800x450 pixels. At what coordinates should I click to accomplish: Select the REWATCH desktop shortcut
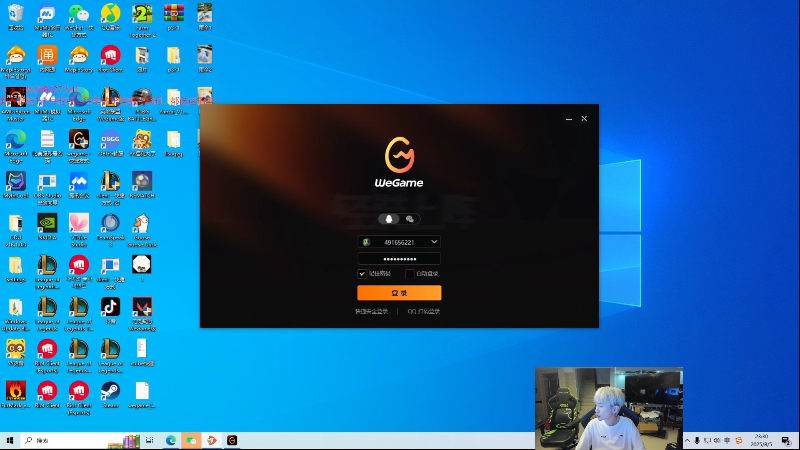[142, 185]
